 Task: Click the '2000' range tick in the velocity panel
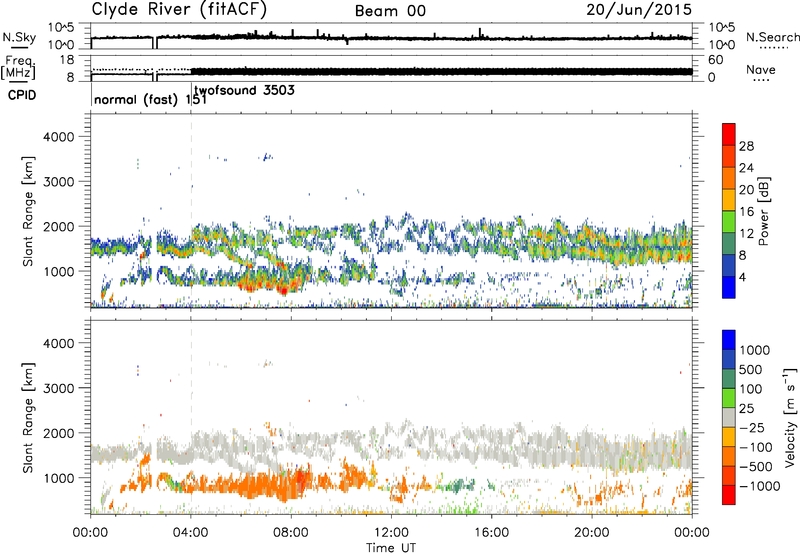pos(58,433)
